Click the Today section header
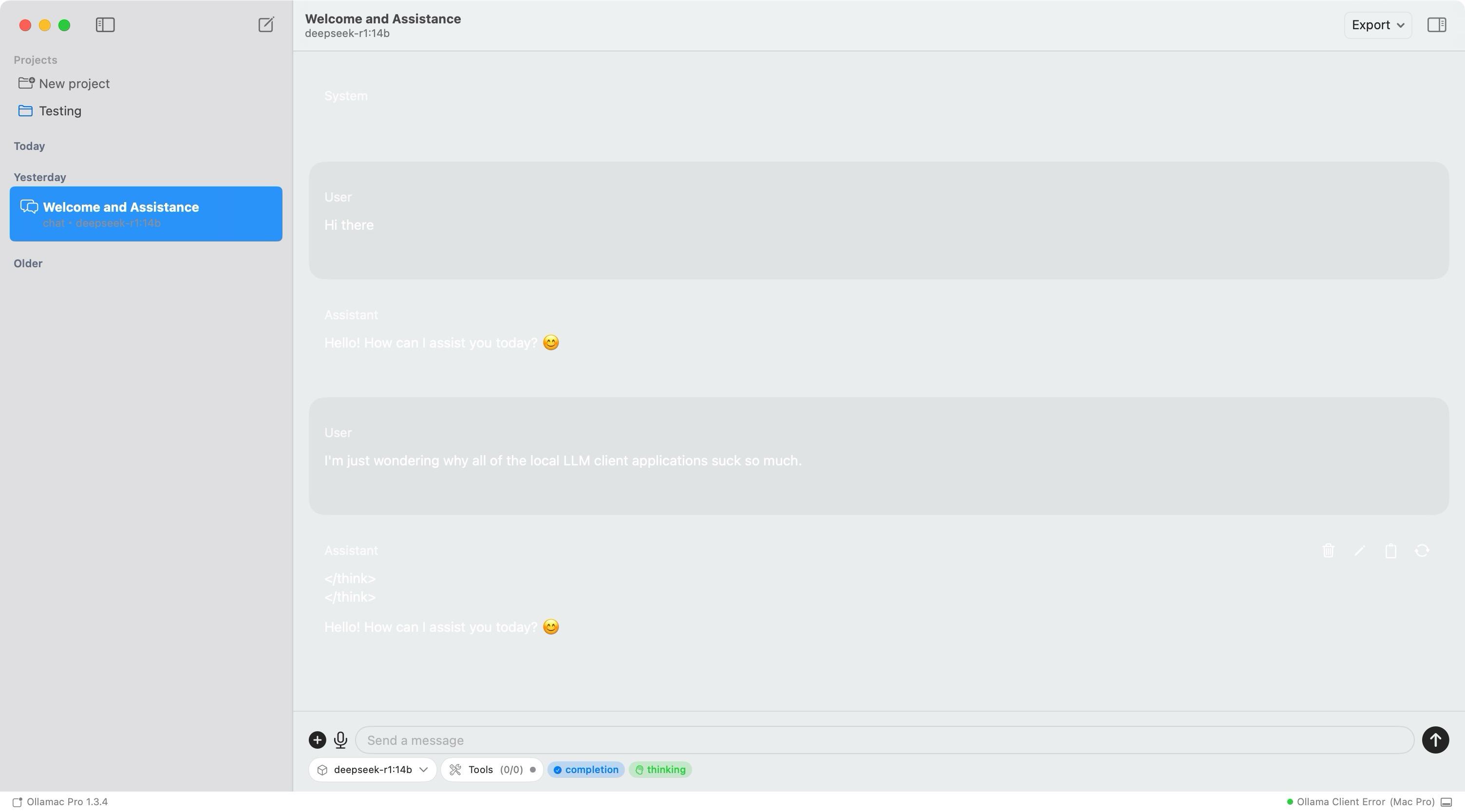The width and height of the screenshot is (1465, 812). point(29,146)
